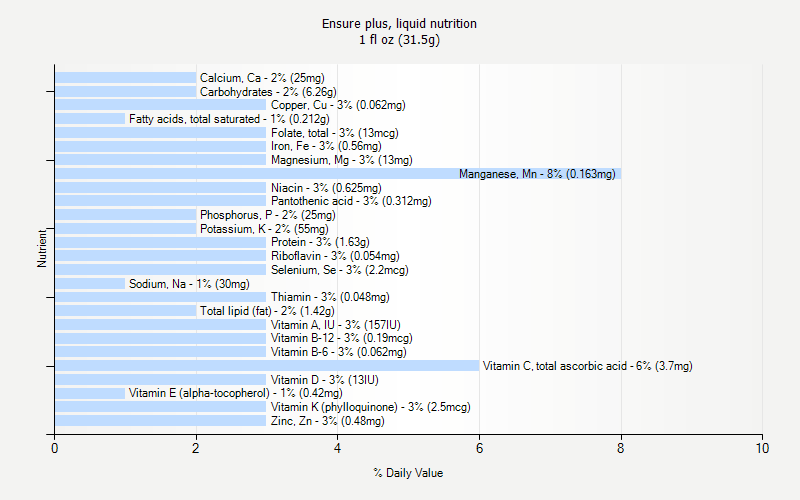
Task: Click the blue bar beside the Sodium label
Action: click(x=90, y=283)
